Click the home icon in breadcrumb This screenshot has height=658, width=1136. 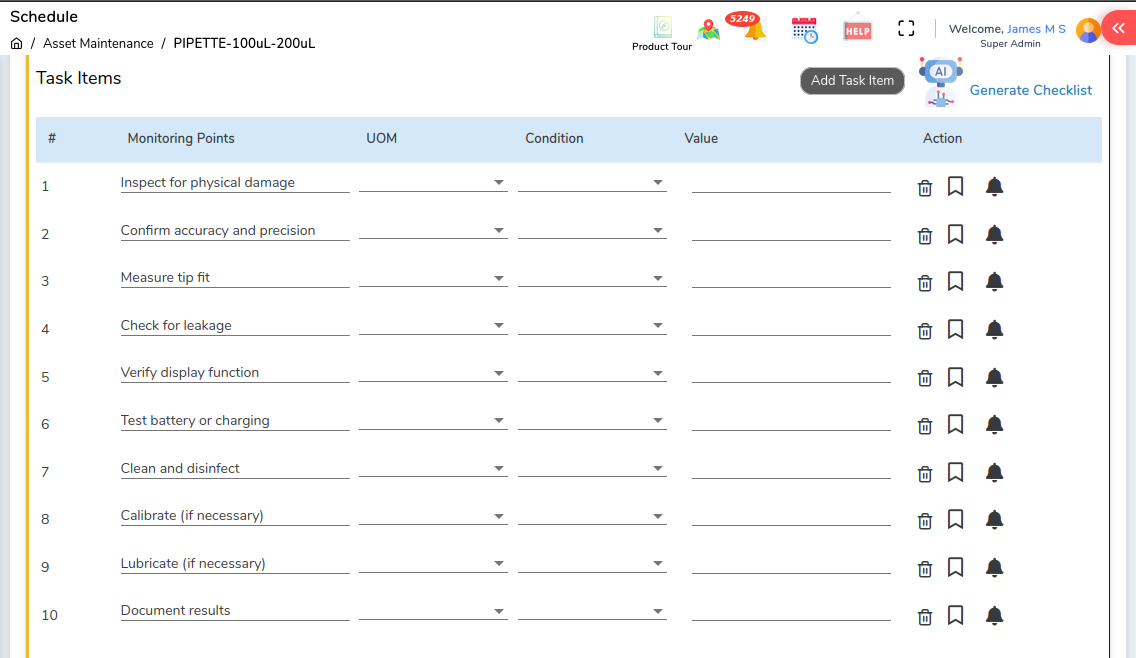pyautogui.click(x=17, y=44)
